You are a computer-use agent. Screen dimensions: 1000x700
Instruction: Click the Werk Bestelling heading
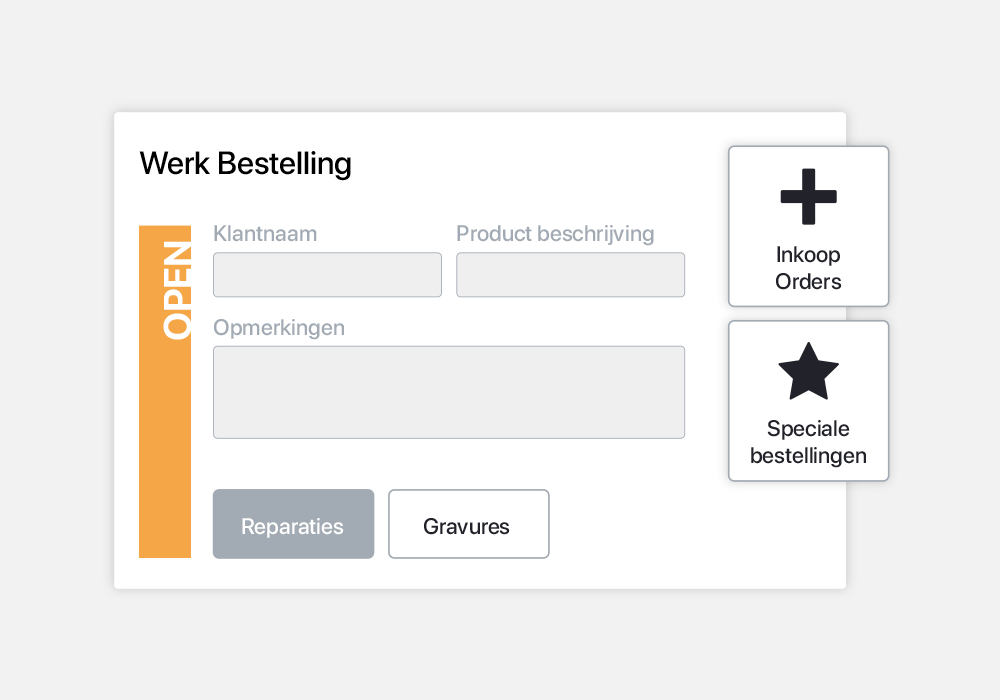pyautogui.click(x=246, y=164)
